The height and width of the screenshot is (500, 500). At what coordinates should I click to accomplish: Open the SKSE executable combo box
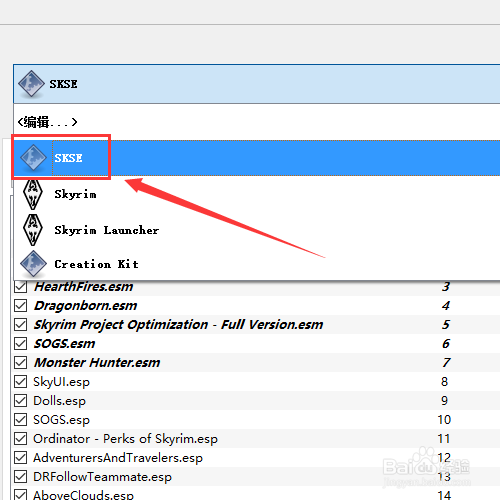[257, 84]
